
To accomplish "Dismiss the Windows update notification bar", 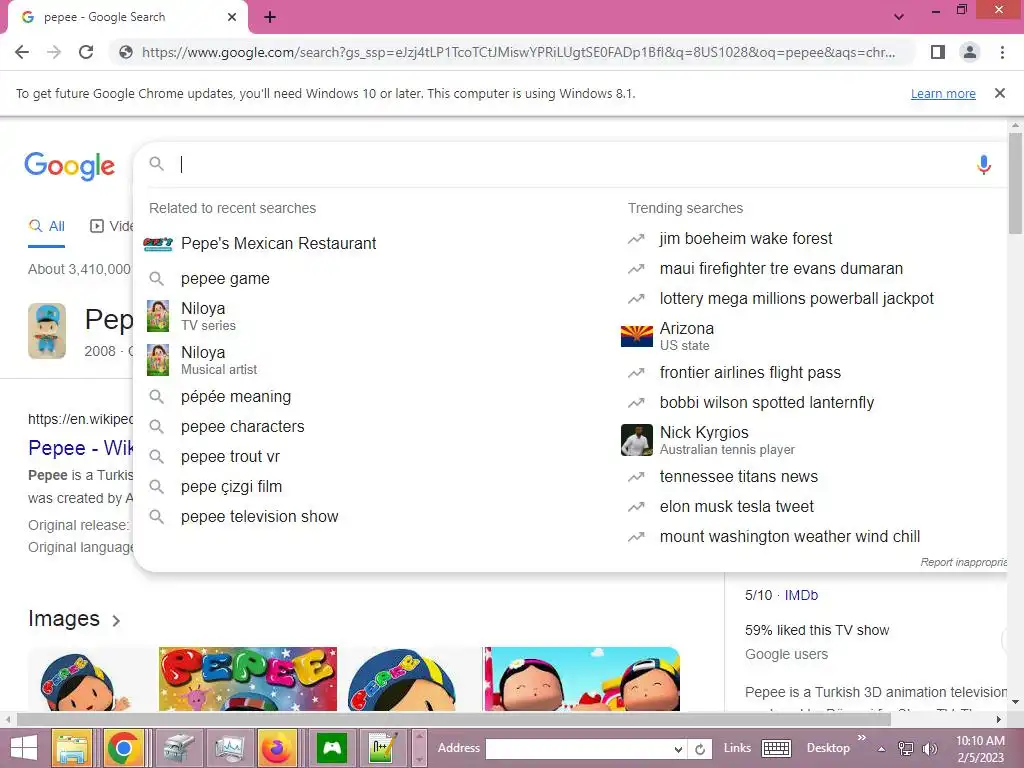I will click(x=999, y=93).
